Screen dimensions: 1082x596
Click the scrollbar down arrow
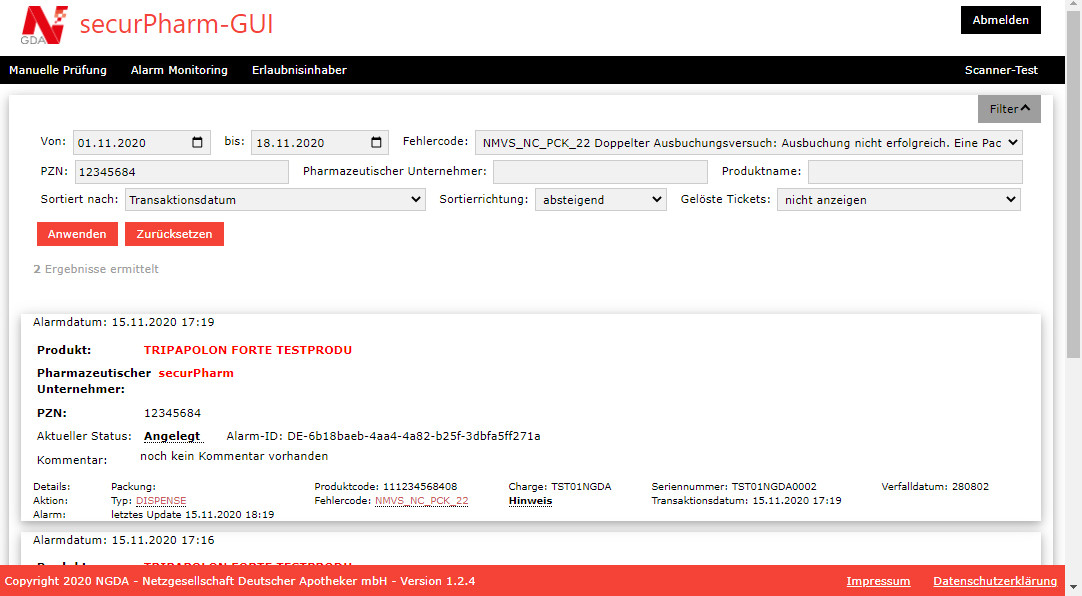click(x=1074, y=588)
